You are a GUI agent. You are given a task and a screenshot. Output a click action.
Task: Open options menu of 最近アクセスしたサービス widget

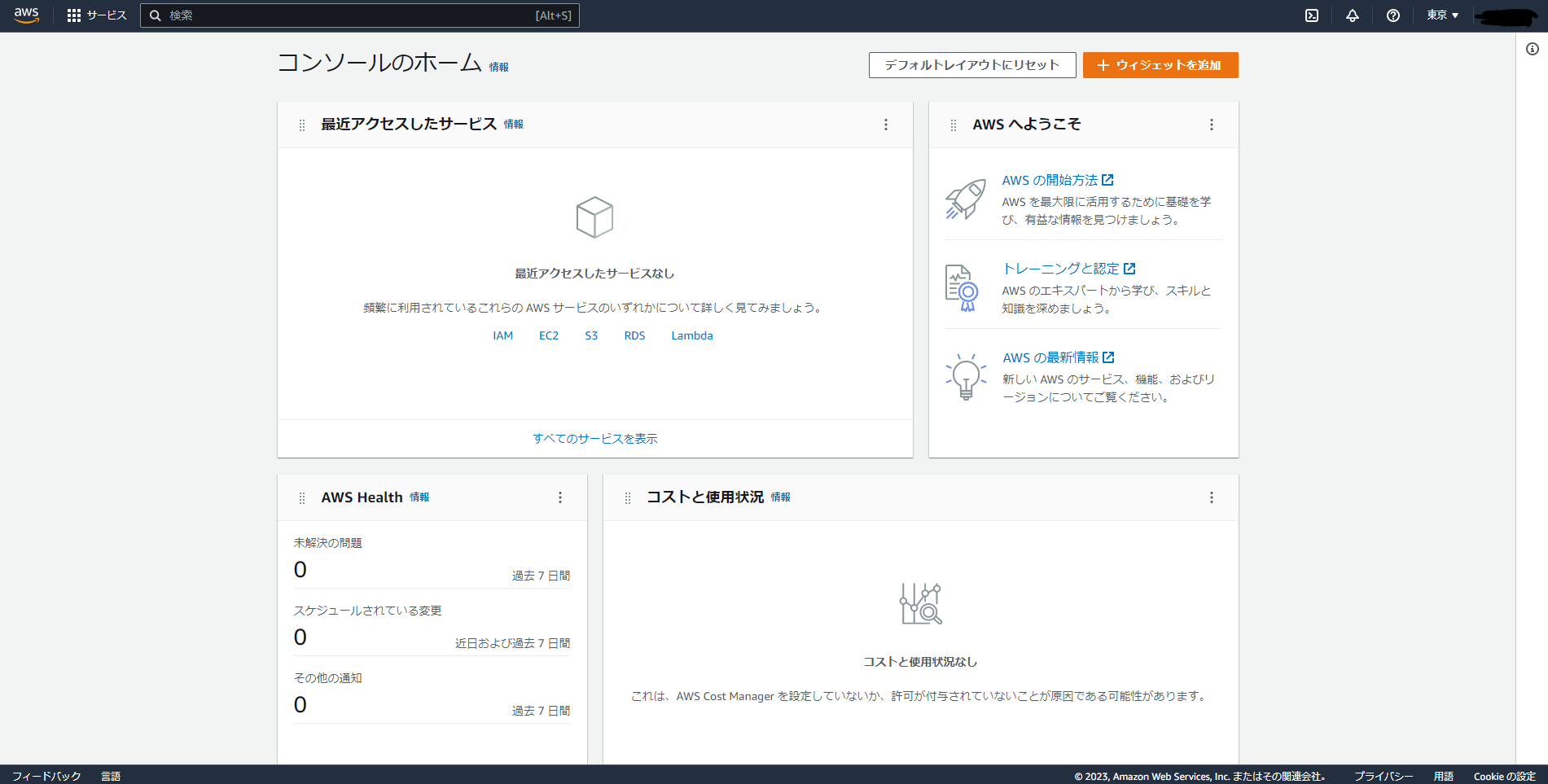886,125
